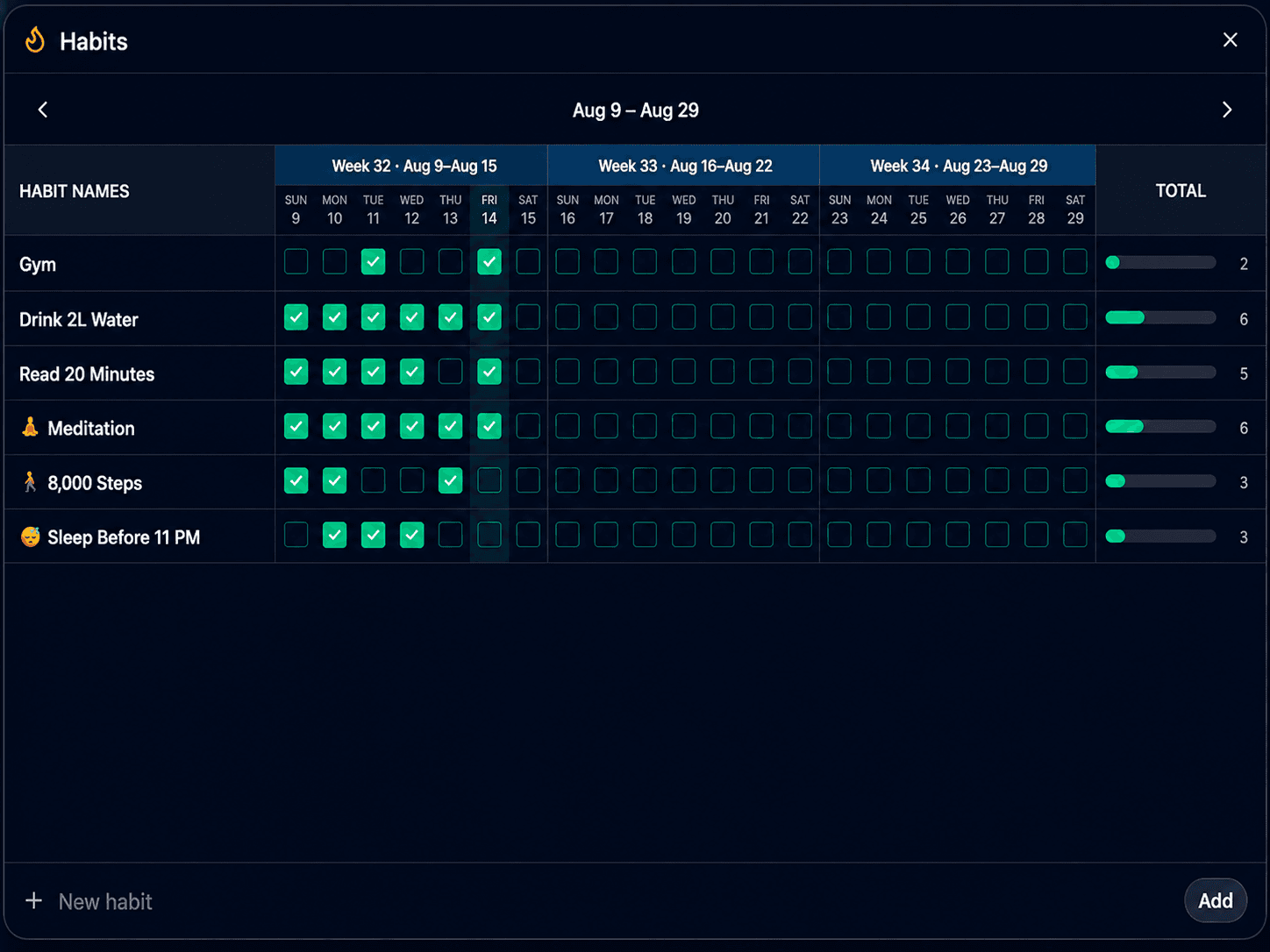Image resolution: width=1270 pixels, height=952 pixels.
Task: Close the Habits panel
Action: tap(1231, 39)
